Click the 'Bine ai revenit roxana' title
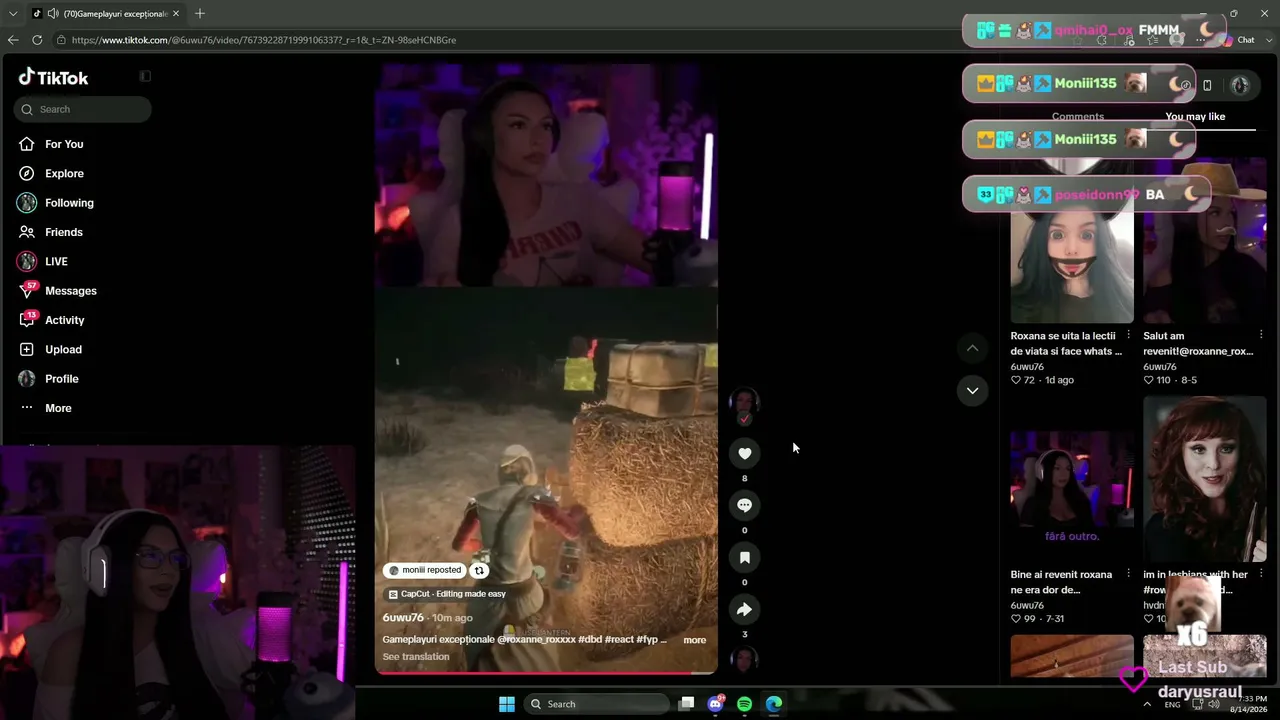 1061,582
